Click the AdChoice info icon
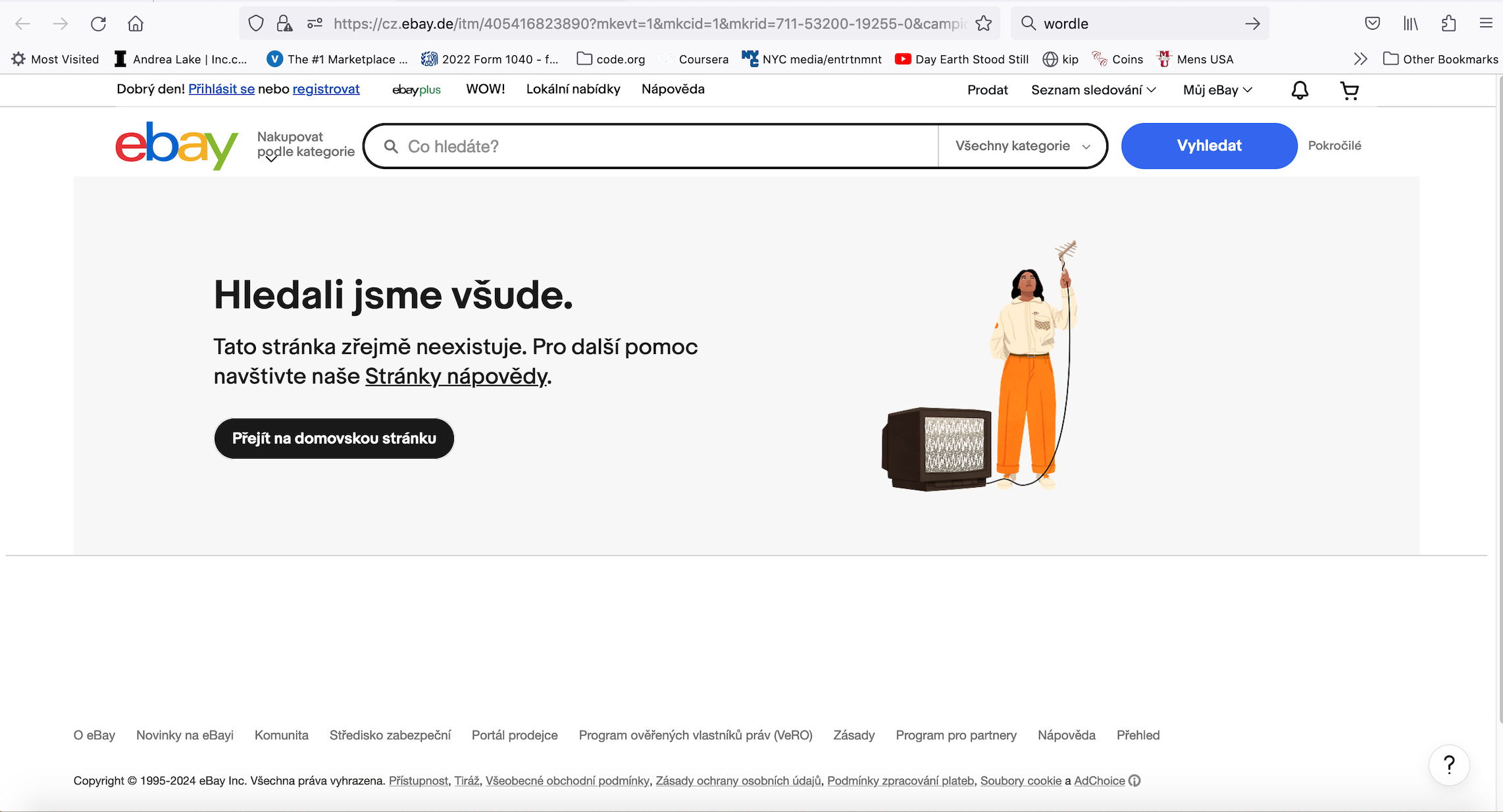Screen dimensions: 1503x812 point(1134,780)
